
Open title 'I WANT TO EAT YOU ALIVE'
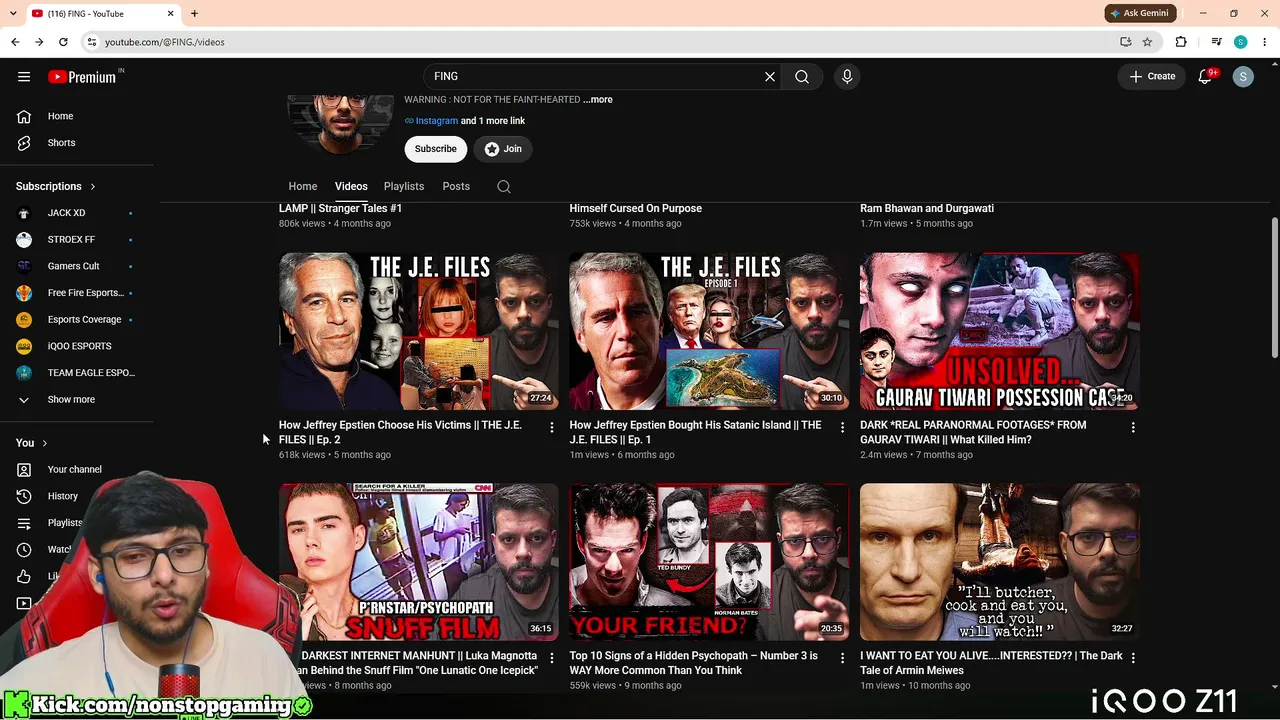point(991,663)
